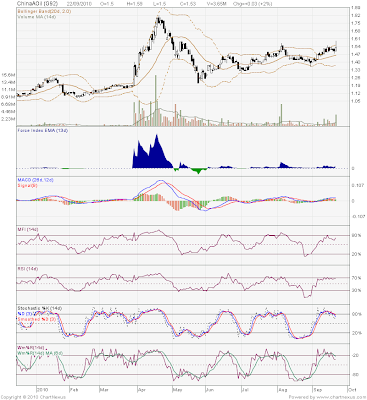Click the Jun month axis label
Screen dimensions: 367x400
tap(210, 389)
